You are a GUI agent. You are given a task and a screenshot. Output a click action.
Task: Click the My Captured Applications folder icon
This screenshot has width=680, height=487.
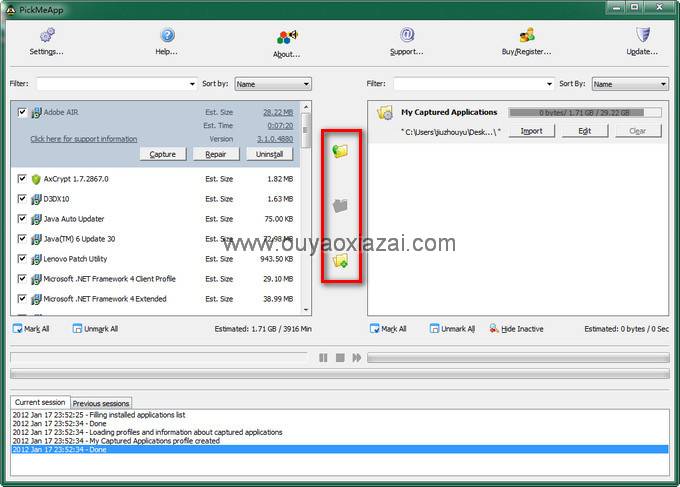point(385,113)
